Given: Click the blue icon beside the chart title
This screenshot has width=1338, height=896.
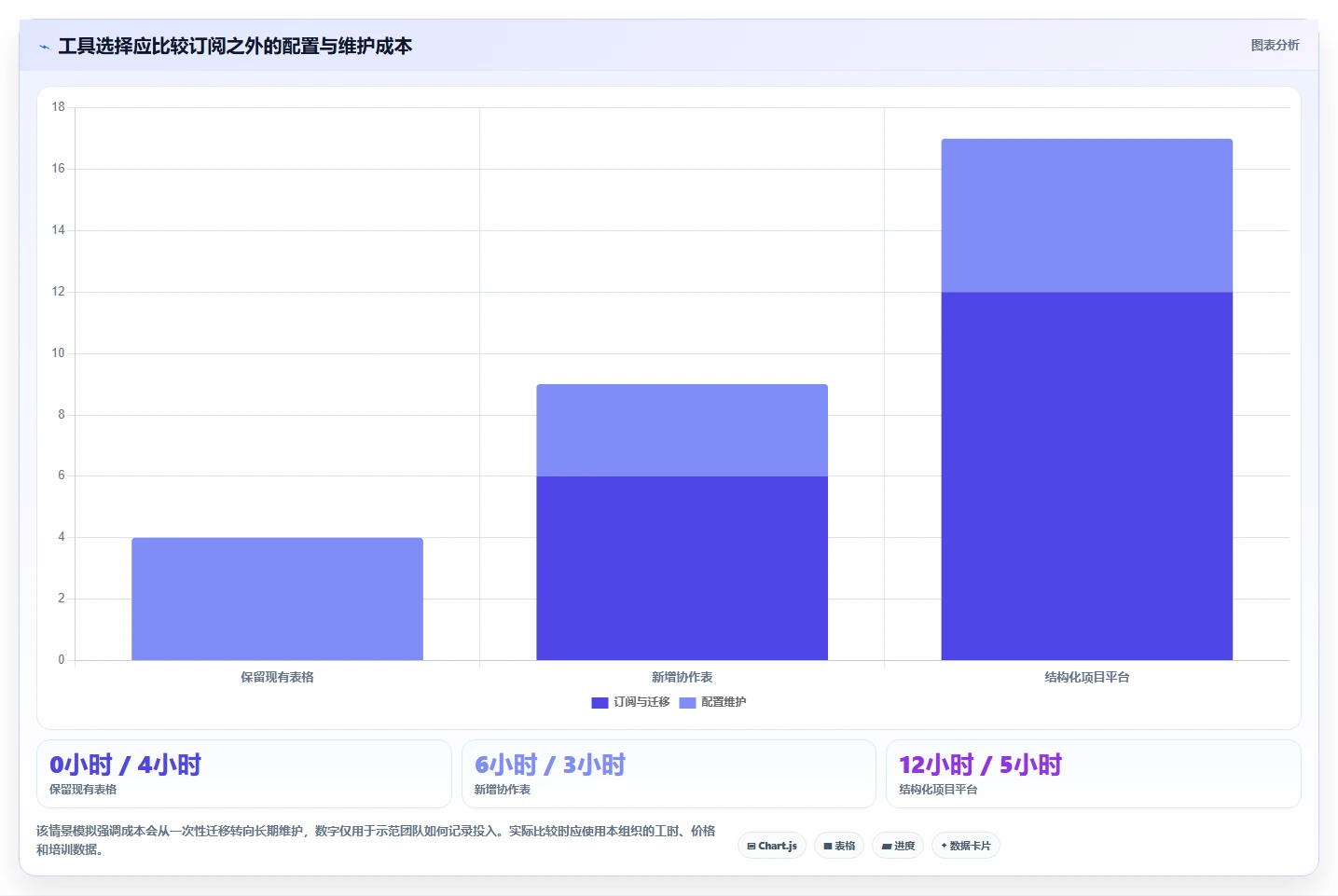Looking at the screenshot, I should [x=44, y=47].
